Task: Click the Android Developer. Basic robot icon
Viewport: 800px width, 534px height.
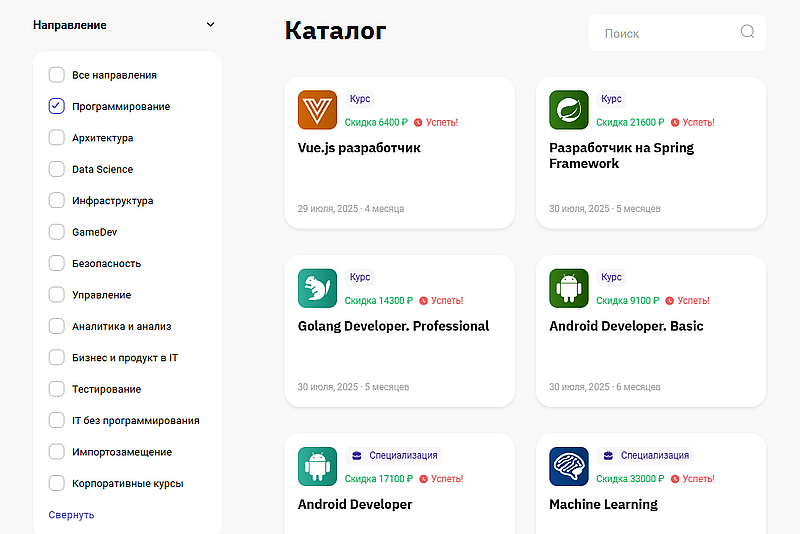Action: pyautogui.click(x=569, y=288)
